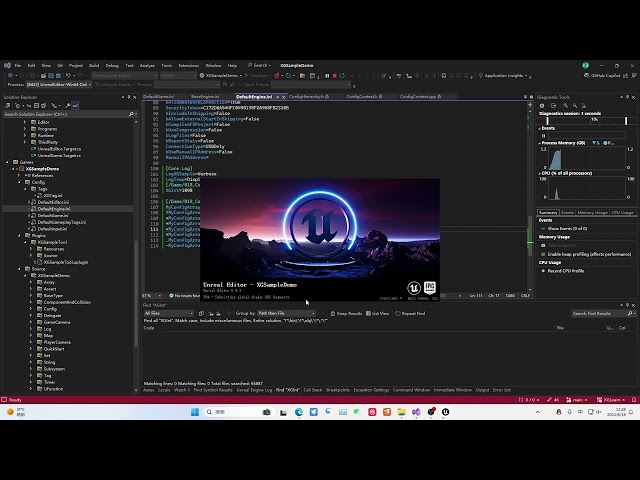
Task: Click the Diagnostic Tools timeline ruler
Action: coord(587,120)
